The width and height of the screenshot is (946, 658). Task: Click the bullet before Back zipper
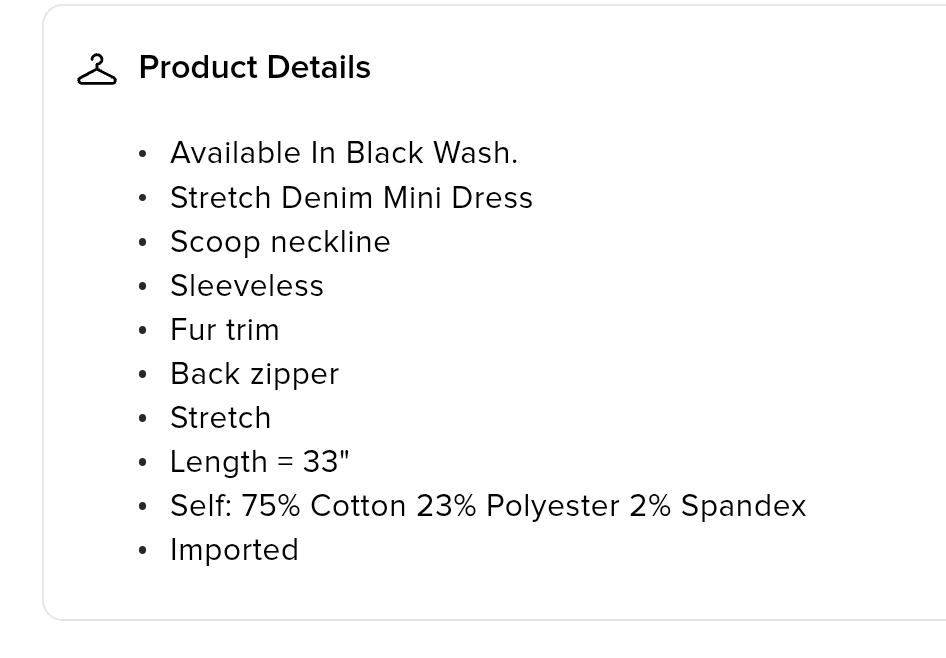[142, 375]
